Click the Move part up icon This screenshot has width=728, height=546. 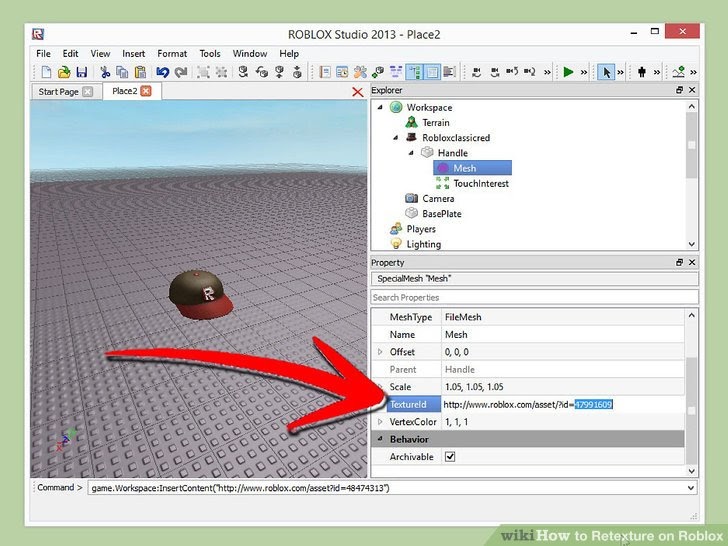tap(280, 72)
